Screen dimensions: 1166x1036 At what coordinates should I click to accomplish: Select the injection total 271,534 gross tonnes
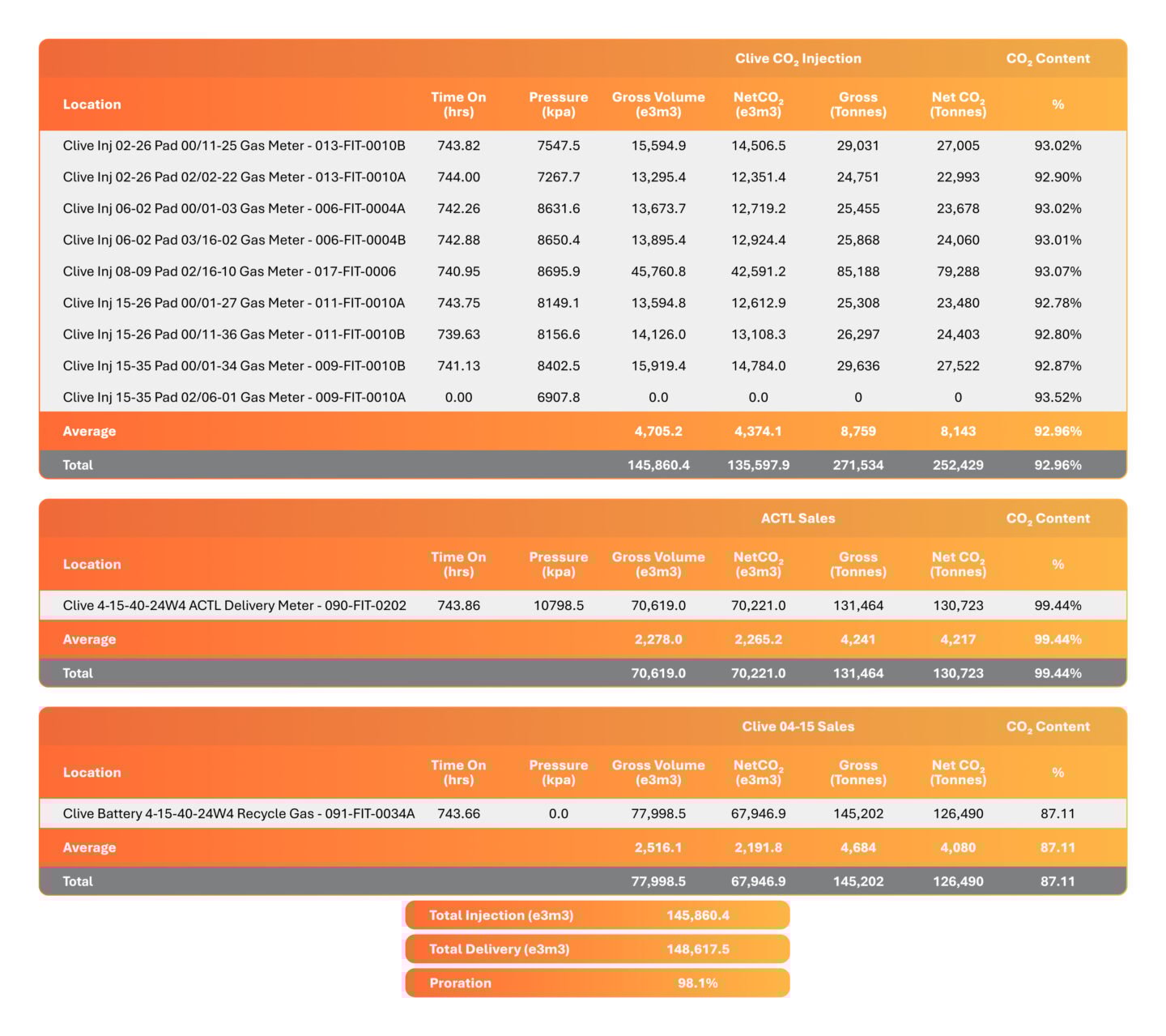(x=858, y=465)
